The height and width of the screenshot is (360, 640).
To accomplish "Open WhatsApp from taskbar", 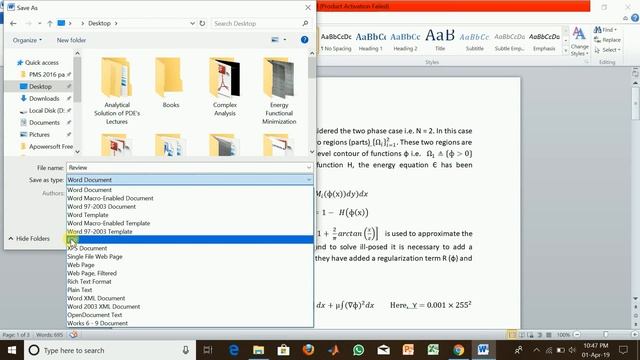I will pos(358,350).
